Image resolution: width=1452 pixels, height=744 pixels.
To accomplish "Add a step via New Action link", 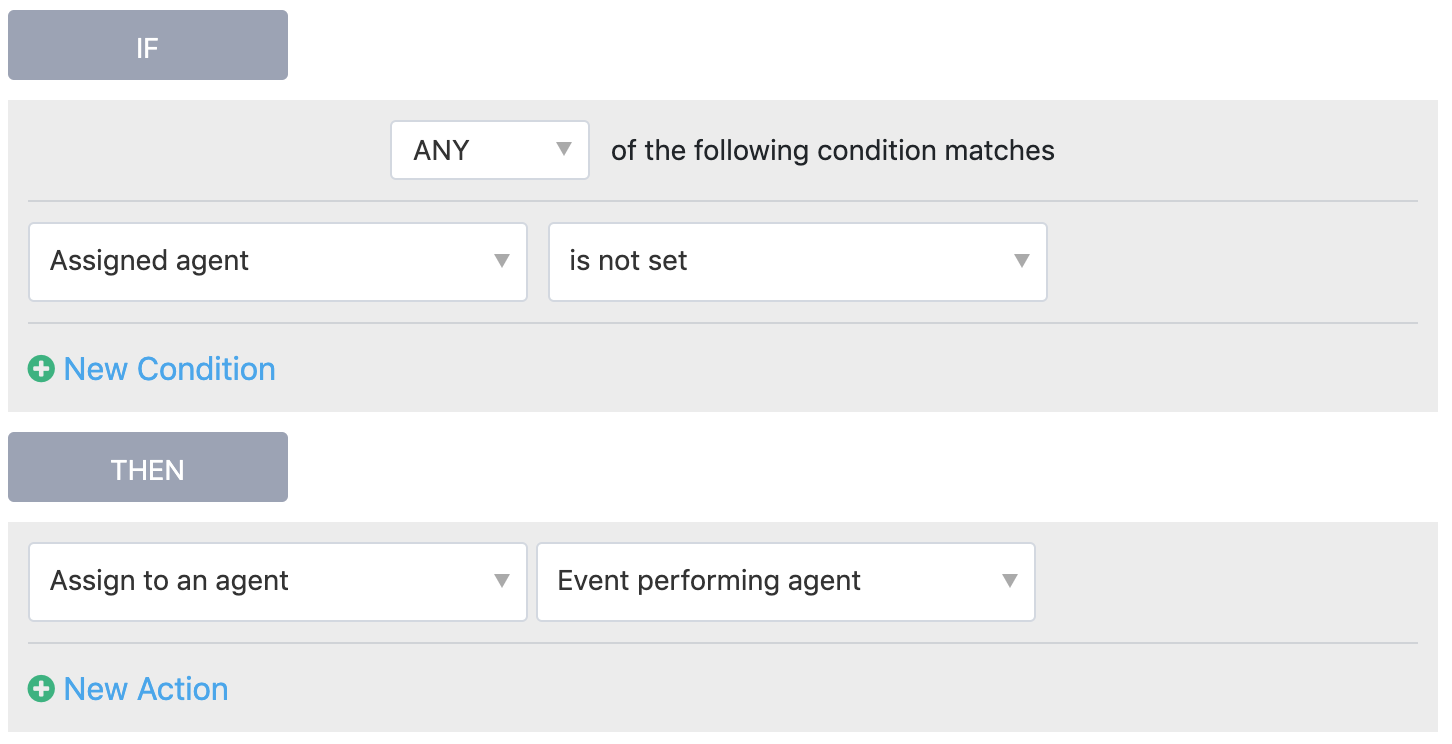I will pyautogui.click(x=146, y=689).
